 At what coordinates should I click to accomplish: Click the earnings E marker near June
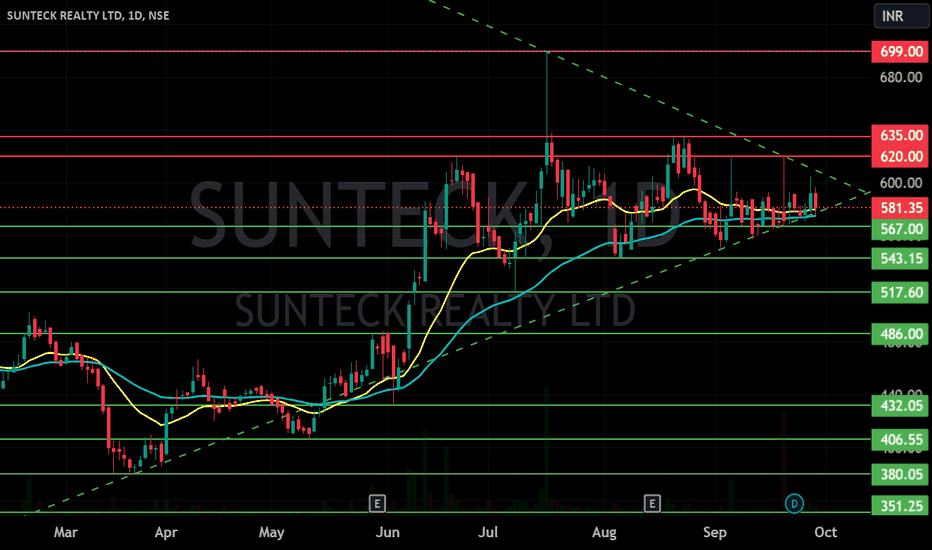(377, 504)
